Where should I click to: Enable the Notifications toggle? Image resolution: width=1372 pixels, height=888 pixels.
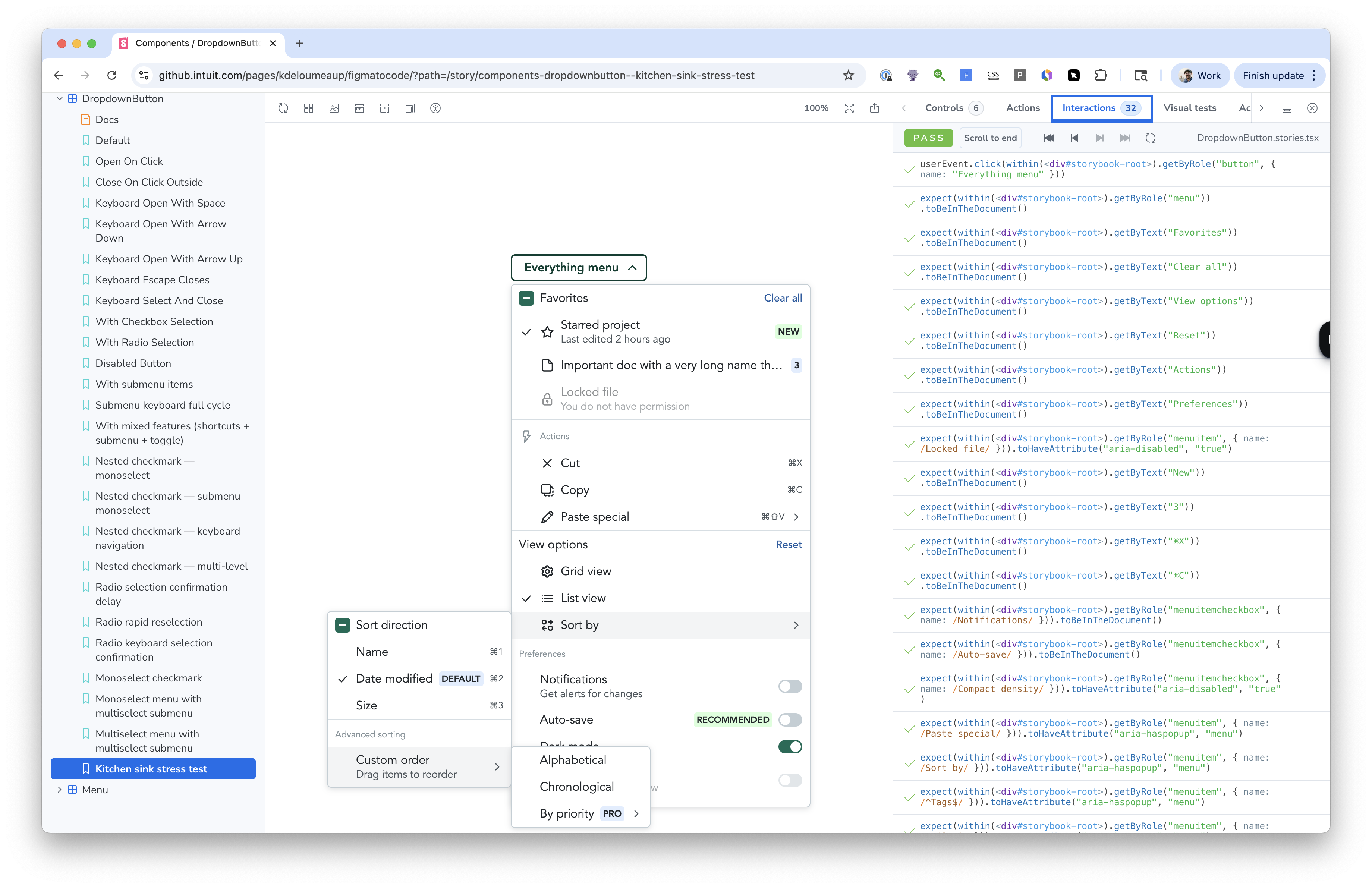tap(790, 686)
